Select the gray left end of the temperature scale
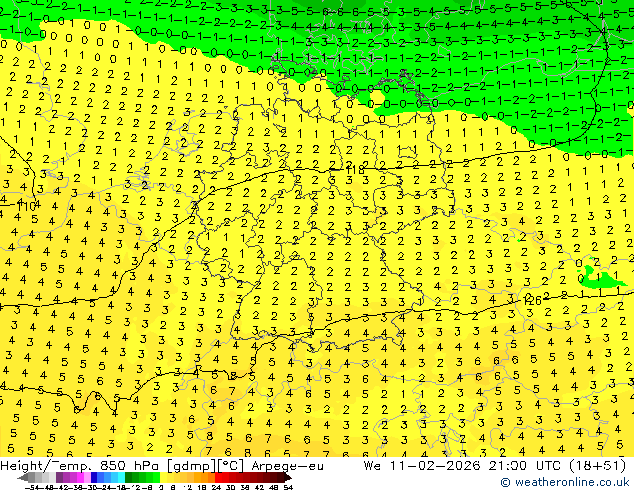Image resolution: width=634 pixels, height=490 pixels. click(x=23, y=478)
